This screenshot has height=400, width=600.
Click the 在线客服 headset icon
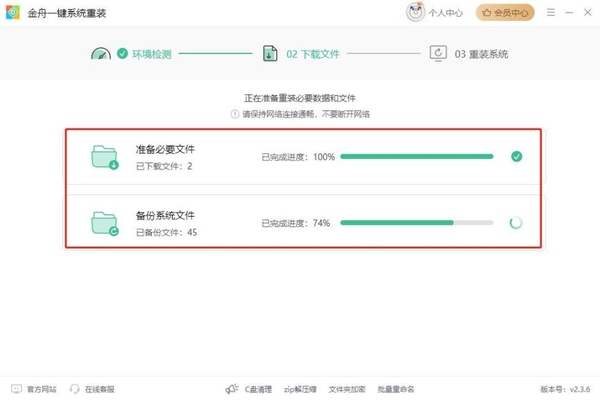tap(75, 389)
